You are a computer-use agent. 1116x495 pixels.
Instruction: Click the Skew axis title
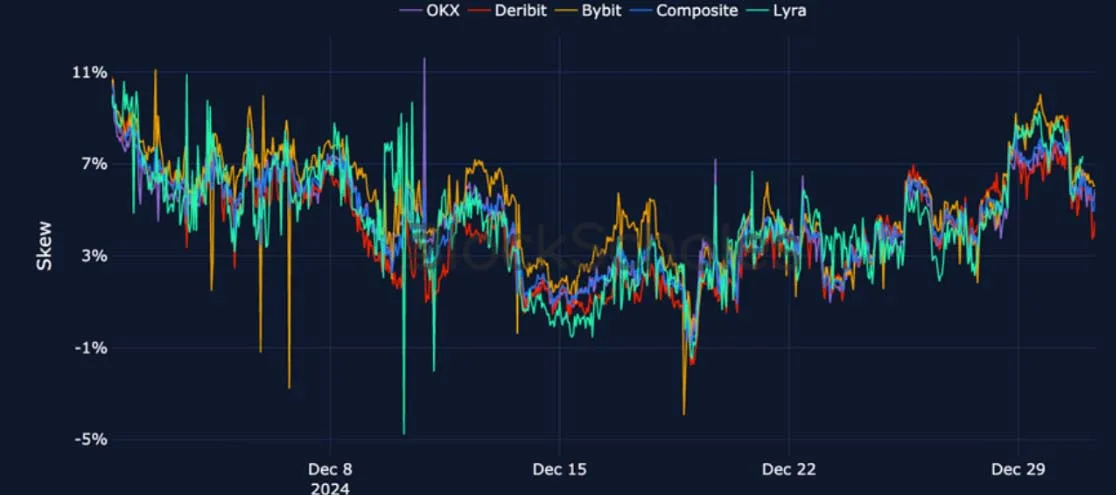(x=44, y=246)
